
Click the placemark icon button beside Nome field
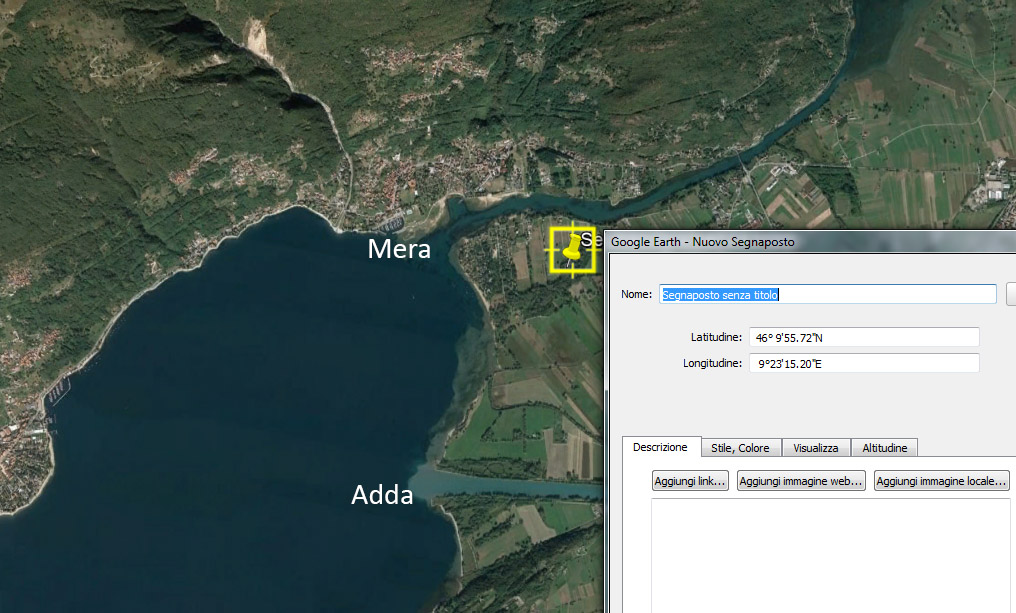[1011, 294]
